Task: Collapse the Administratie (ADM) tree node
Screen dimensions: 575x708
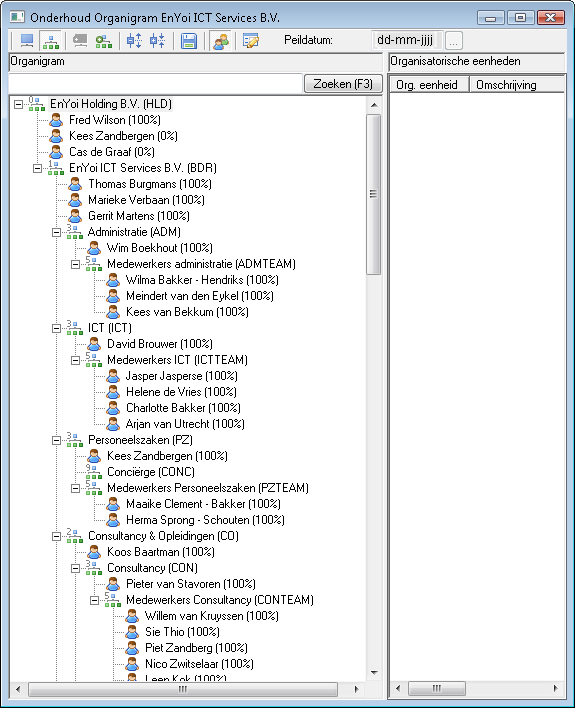Action: pos(56,232)
